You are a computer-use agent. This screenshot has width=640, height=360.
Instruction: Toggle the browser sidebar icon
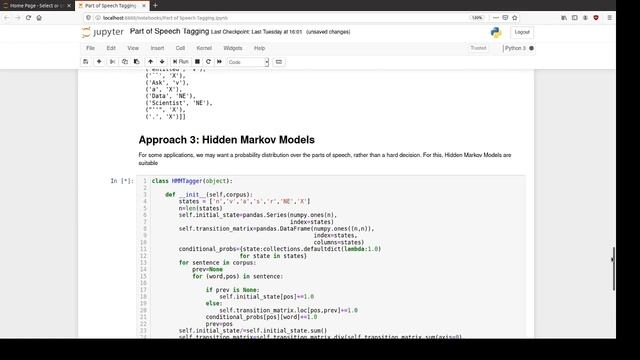574,18
